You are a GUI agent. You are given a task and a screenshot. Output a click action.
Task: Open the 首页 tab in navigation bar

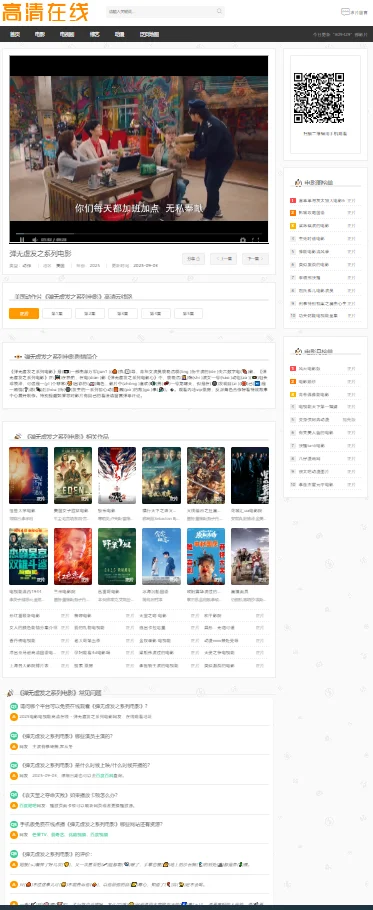click(x=15, y=34)
